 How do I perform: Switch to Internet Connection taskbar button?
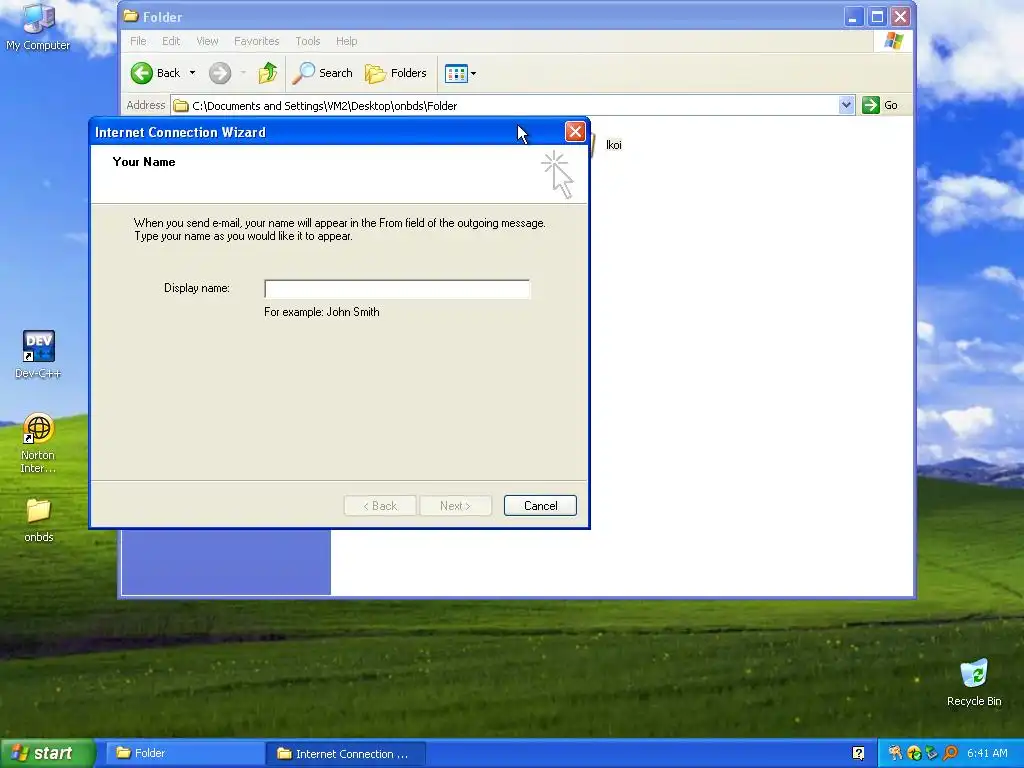coord(346,754)
